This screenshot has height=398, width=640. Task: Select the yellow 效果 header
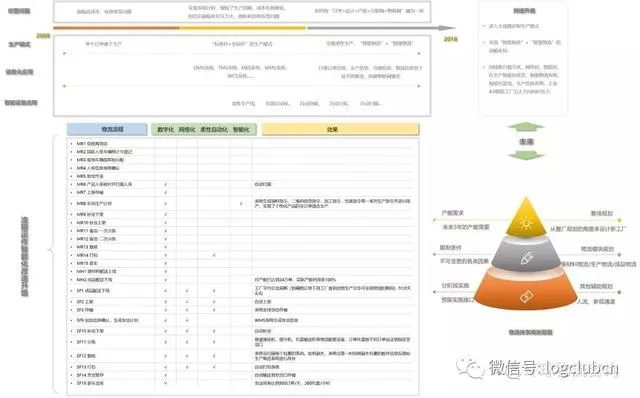pos(340,129)
